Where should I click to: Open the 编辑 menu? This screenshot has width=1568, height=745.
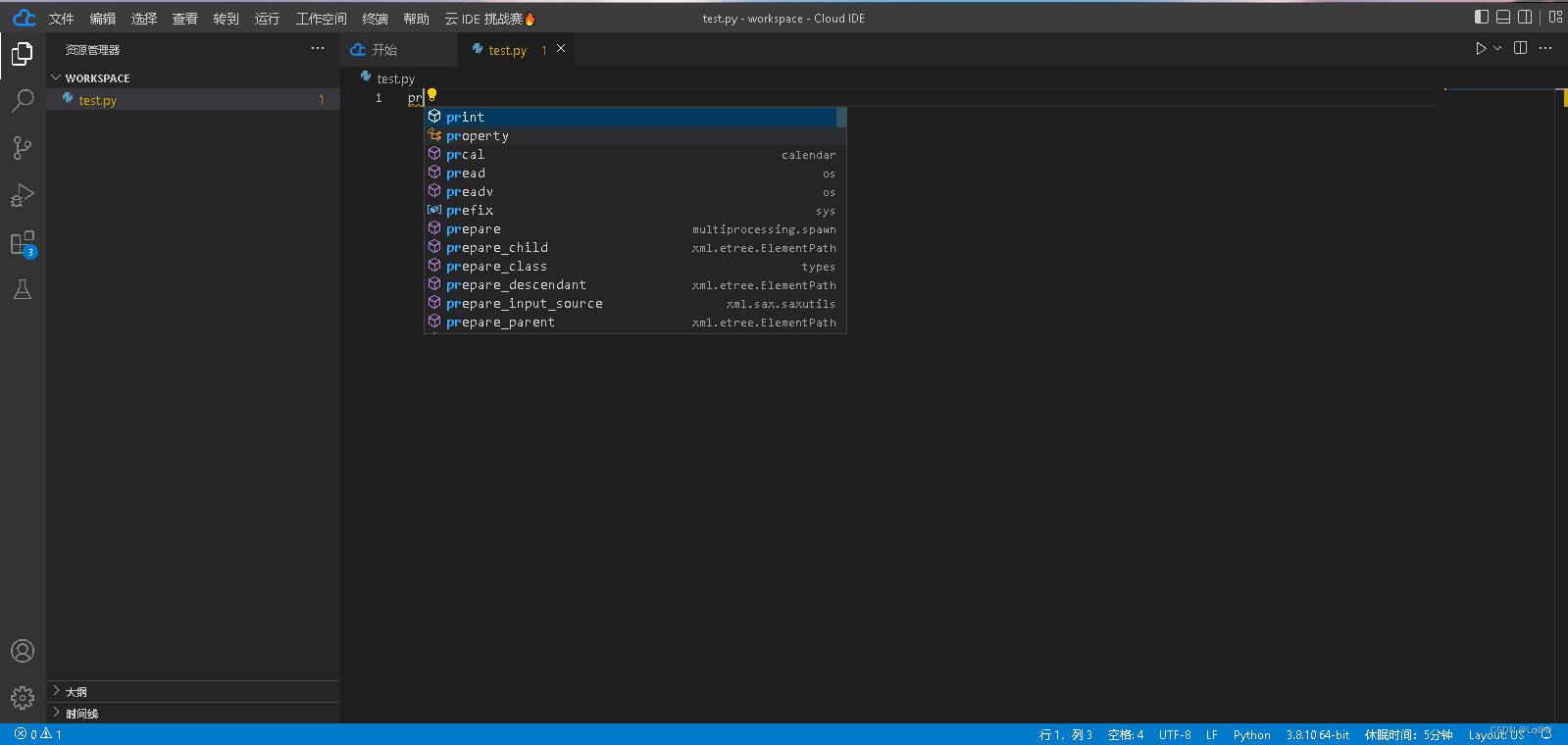pos(103,19)
